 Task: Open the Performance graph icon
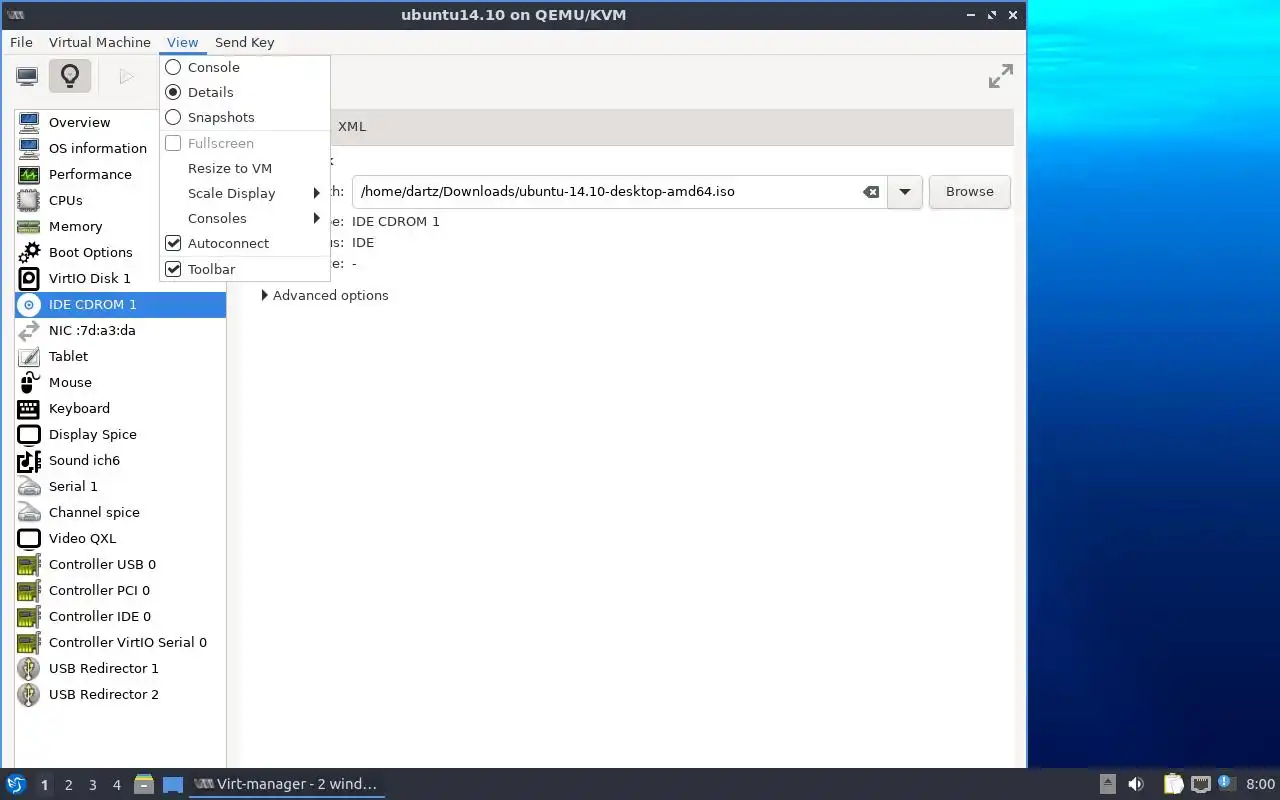tap(29, 174)
